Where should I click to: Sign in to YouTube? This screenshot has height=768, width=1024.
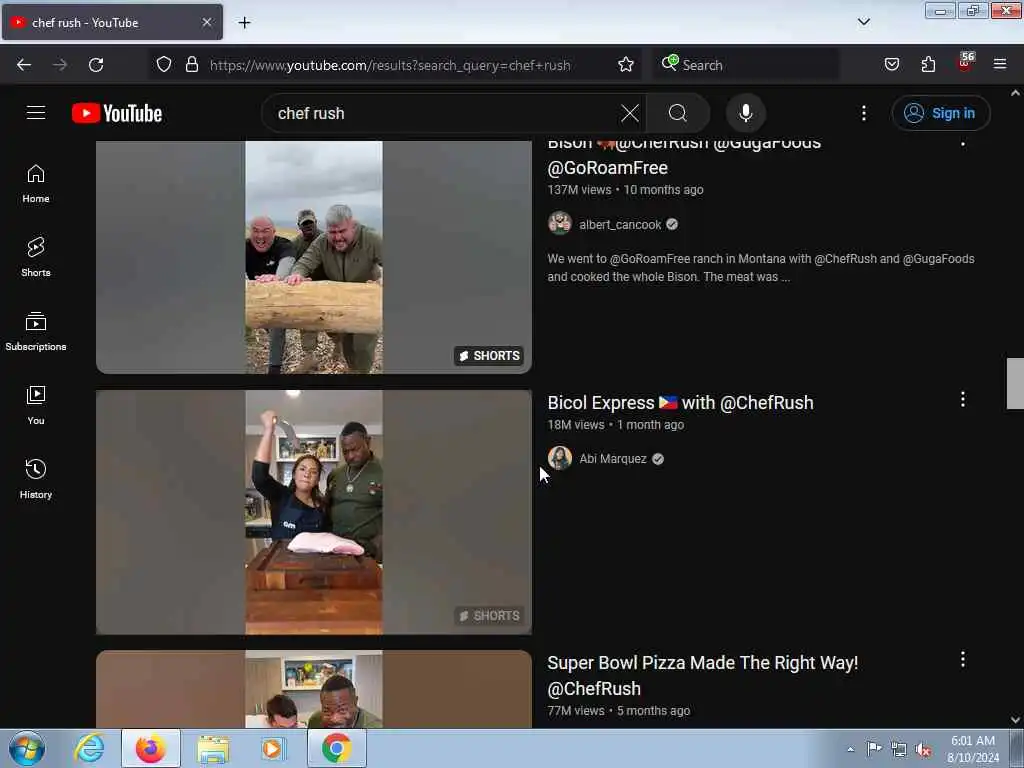tap(940, 113)
